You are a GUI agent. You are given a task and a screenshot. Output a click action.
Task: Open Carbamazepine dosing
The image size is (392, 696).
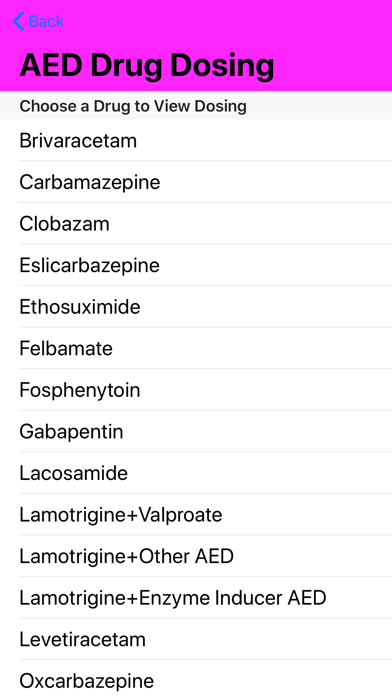(196, 182)
